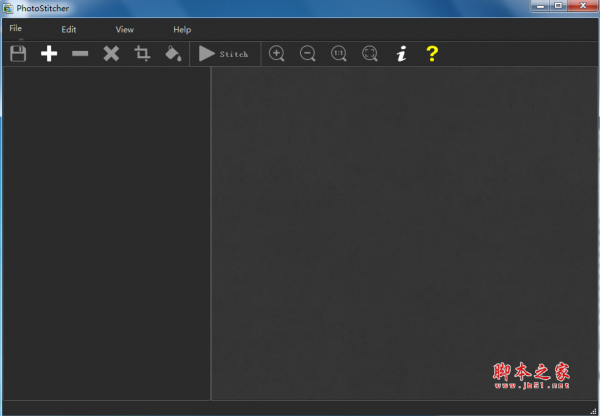This screenshot has height=416, width=600.
Task: Click the yellow question mark help icon
Action: pos(432,54)
